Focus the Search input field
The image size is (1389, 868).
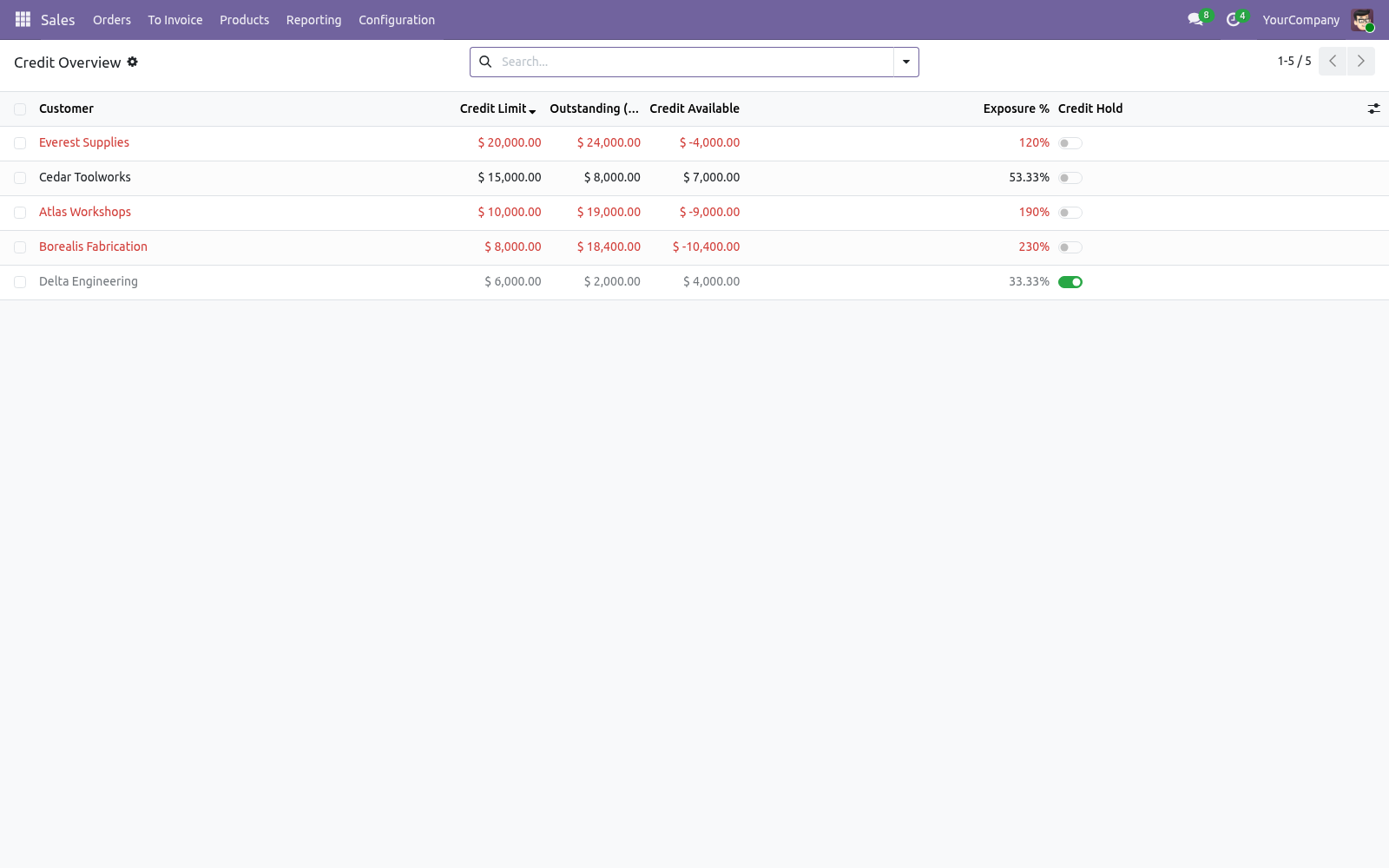pos(694,62)
